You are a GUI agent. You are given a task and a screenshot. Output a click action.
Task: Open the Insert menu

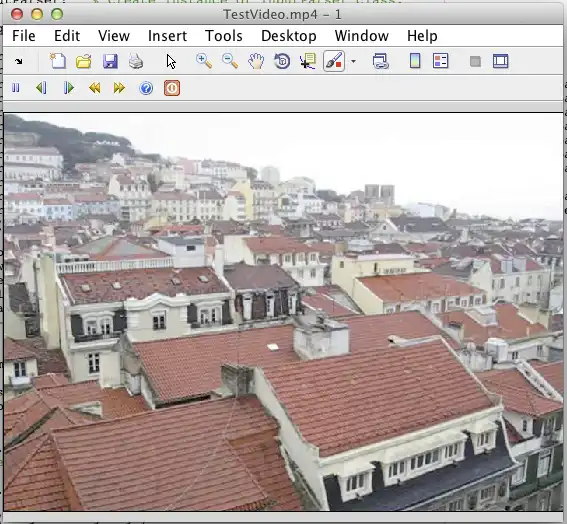click(x=167, y=36)
